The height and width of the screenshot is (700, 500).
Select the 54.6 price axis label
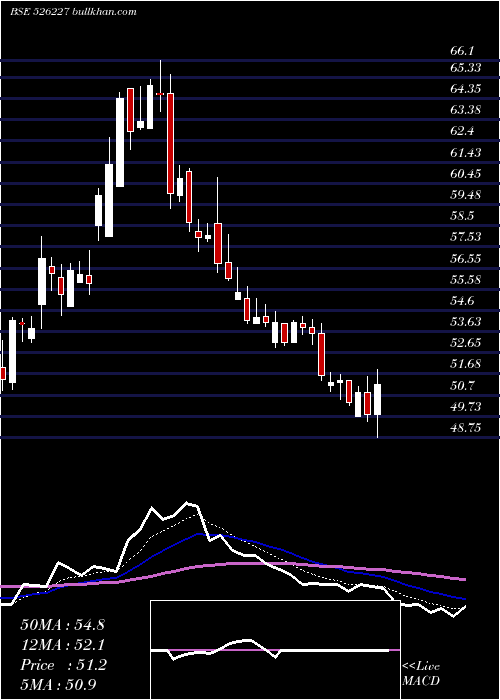coord(462,301)
